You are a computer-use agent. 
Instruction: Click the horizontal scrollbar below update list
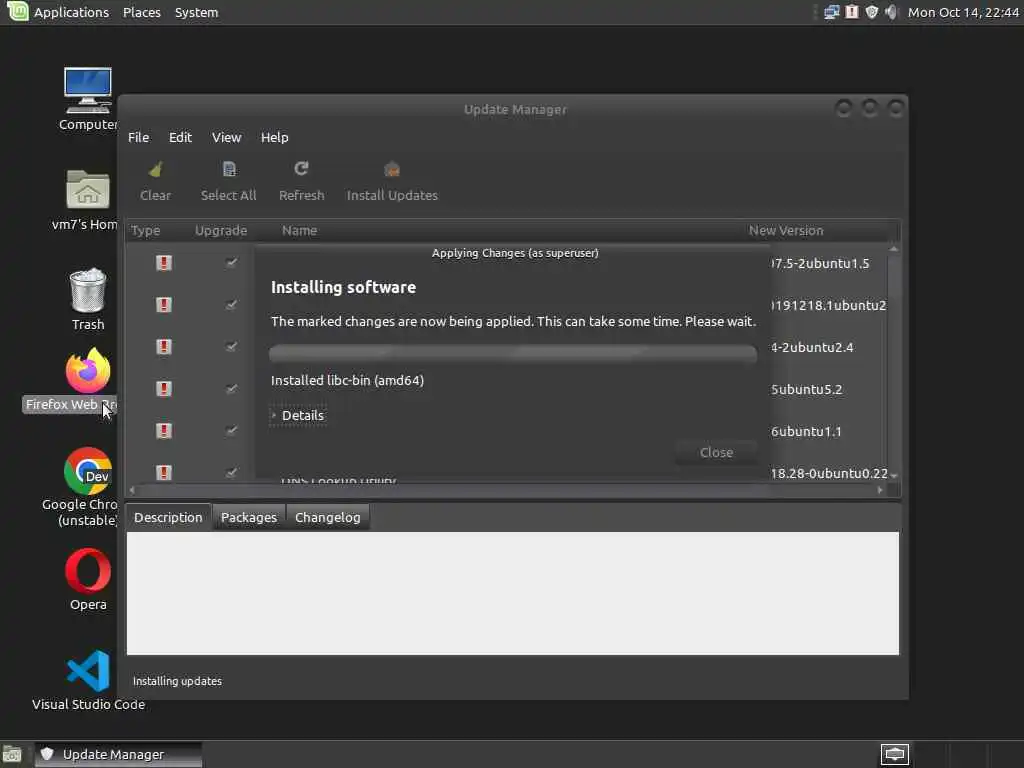point(506,489)
